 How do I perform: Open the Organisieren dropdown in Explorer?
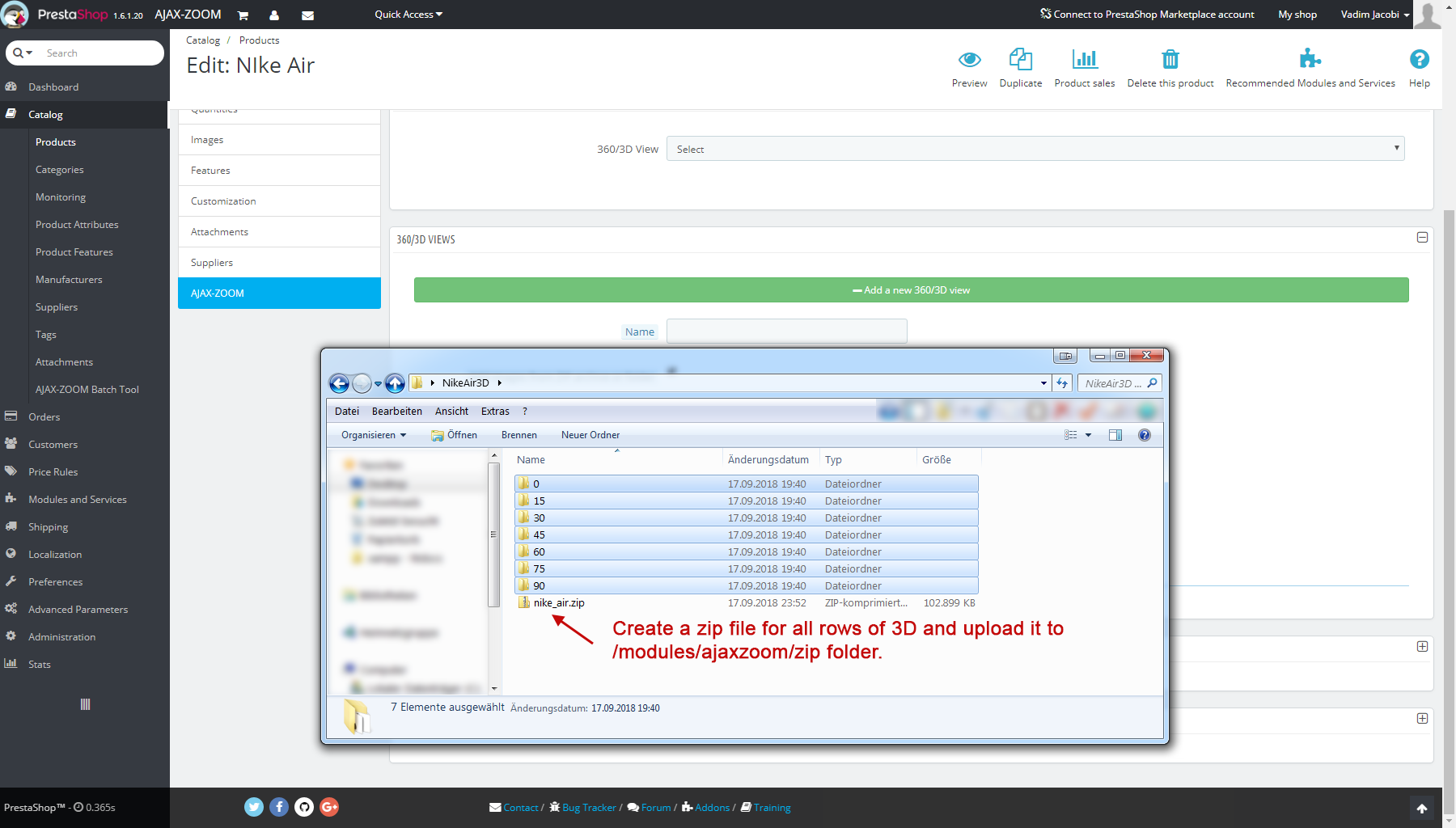pos(374,435)
